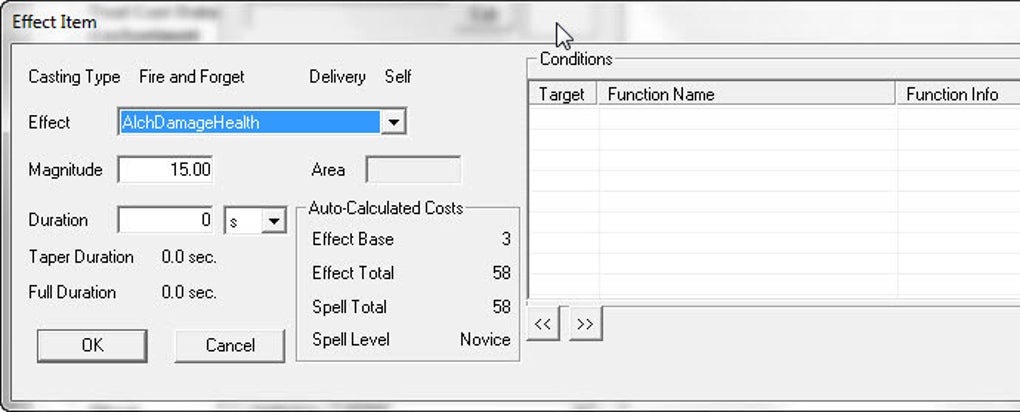The image size is (1020, 412).
Task: Click the Function Name column header
Action: click(x=747, y=94)
